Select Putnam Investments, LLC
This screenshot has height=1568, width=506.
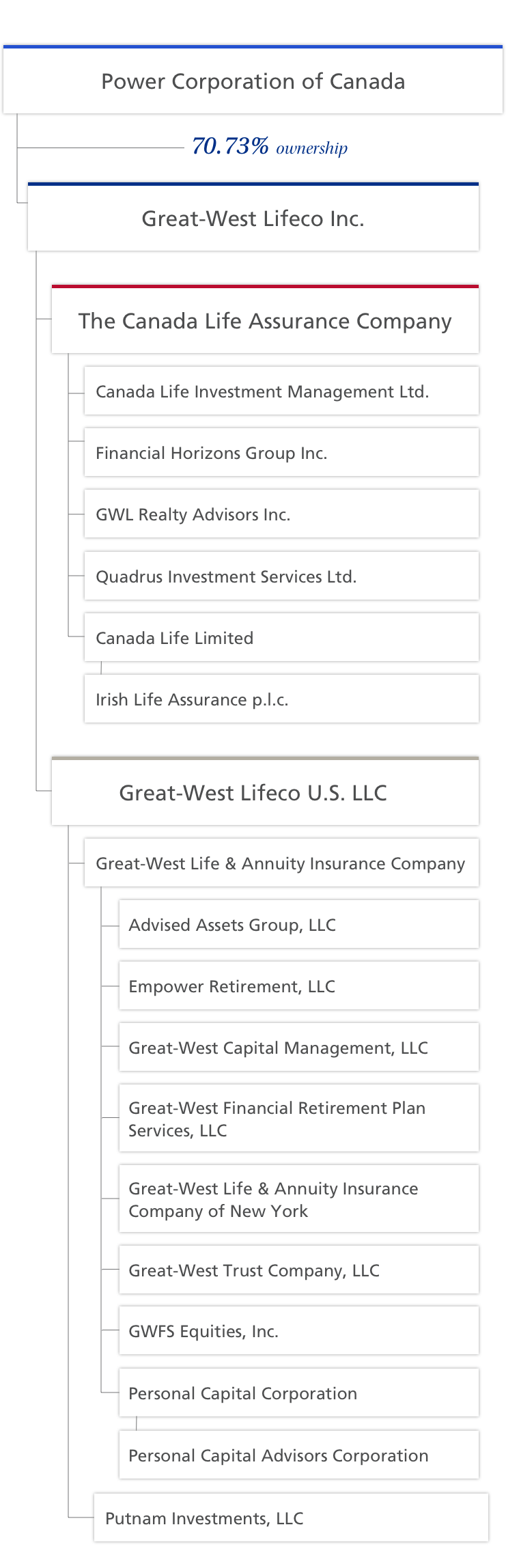point(291,1517)
